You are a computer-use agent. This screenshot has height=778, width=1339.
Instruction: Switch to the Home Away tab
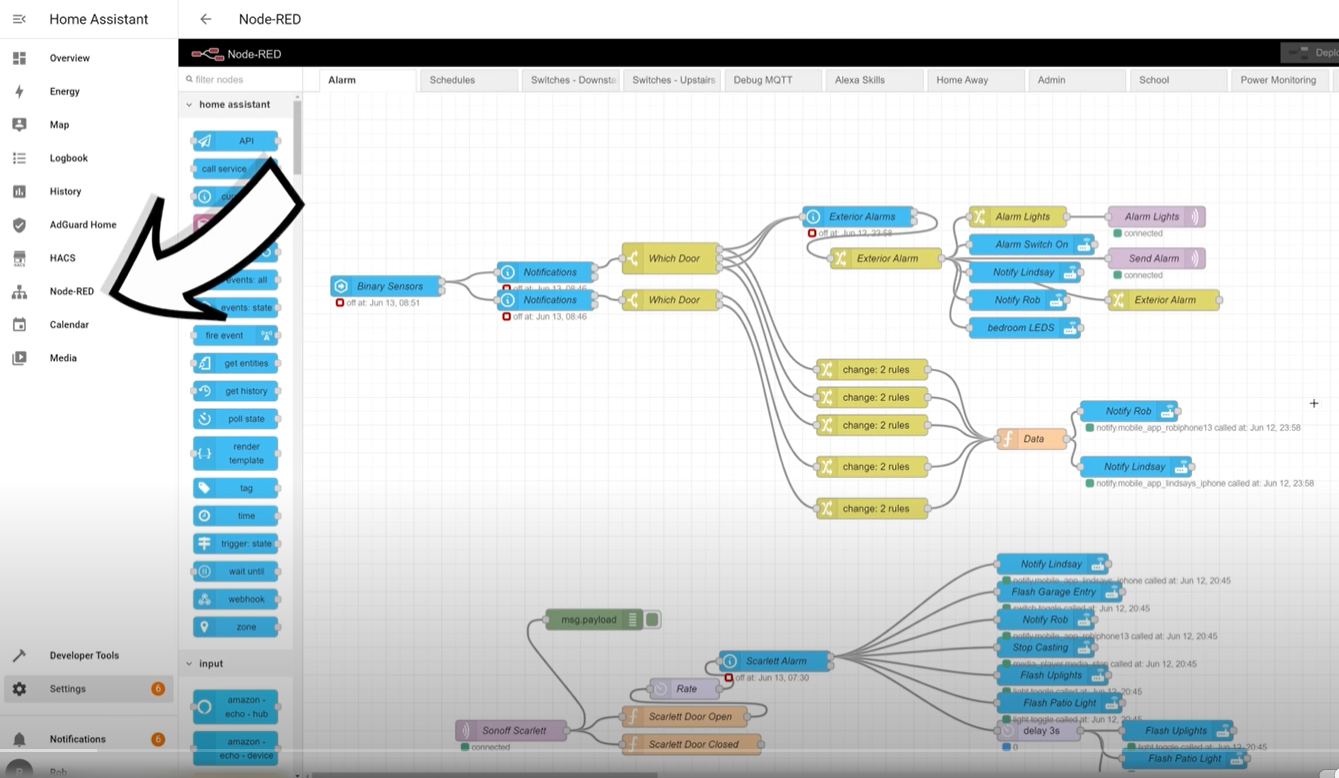point(977,80)
